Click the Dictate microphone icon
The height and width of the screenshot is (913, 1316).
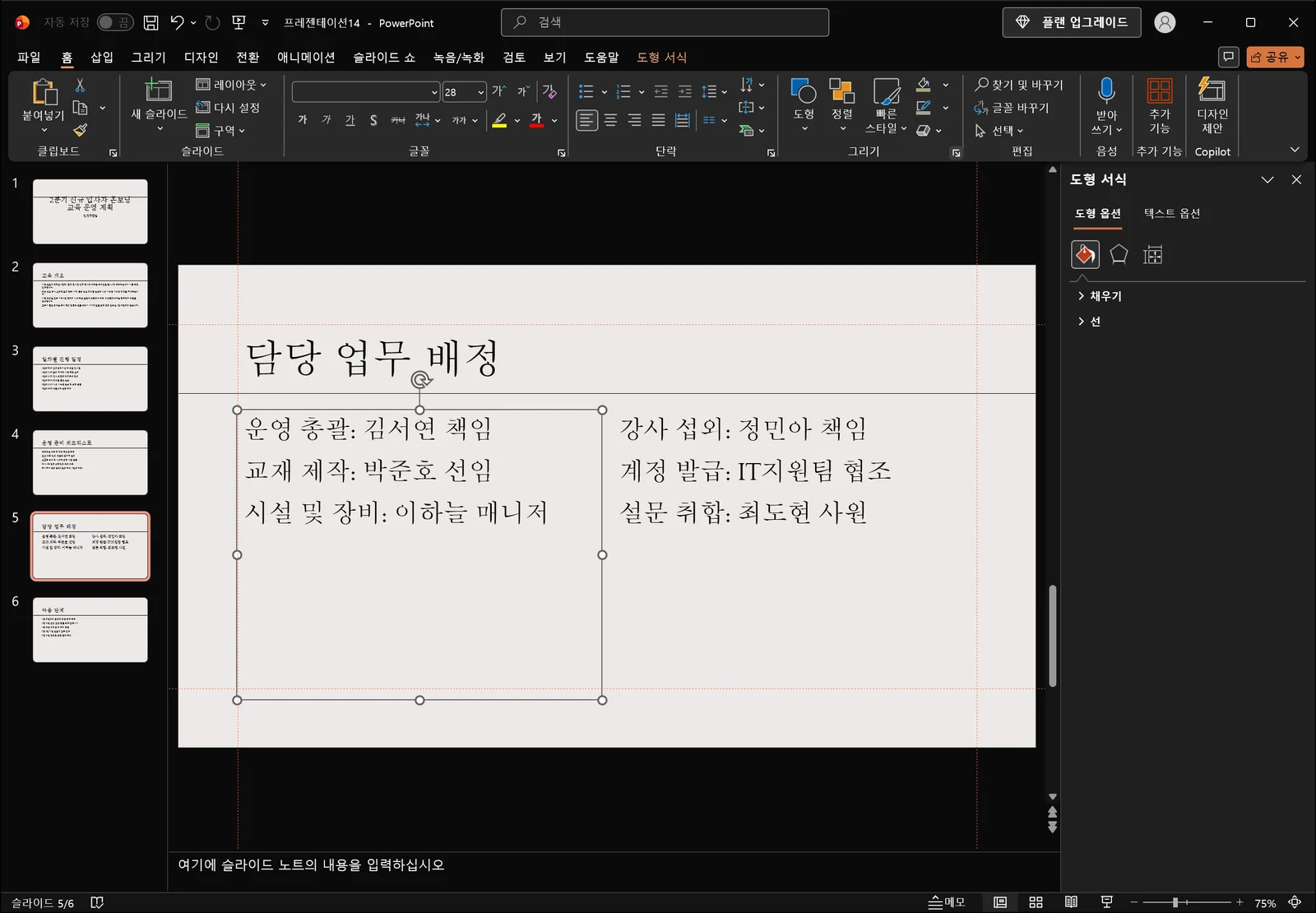tap(1106, 90)
